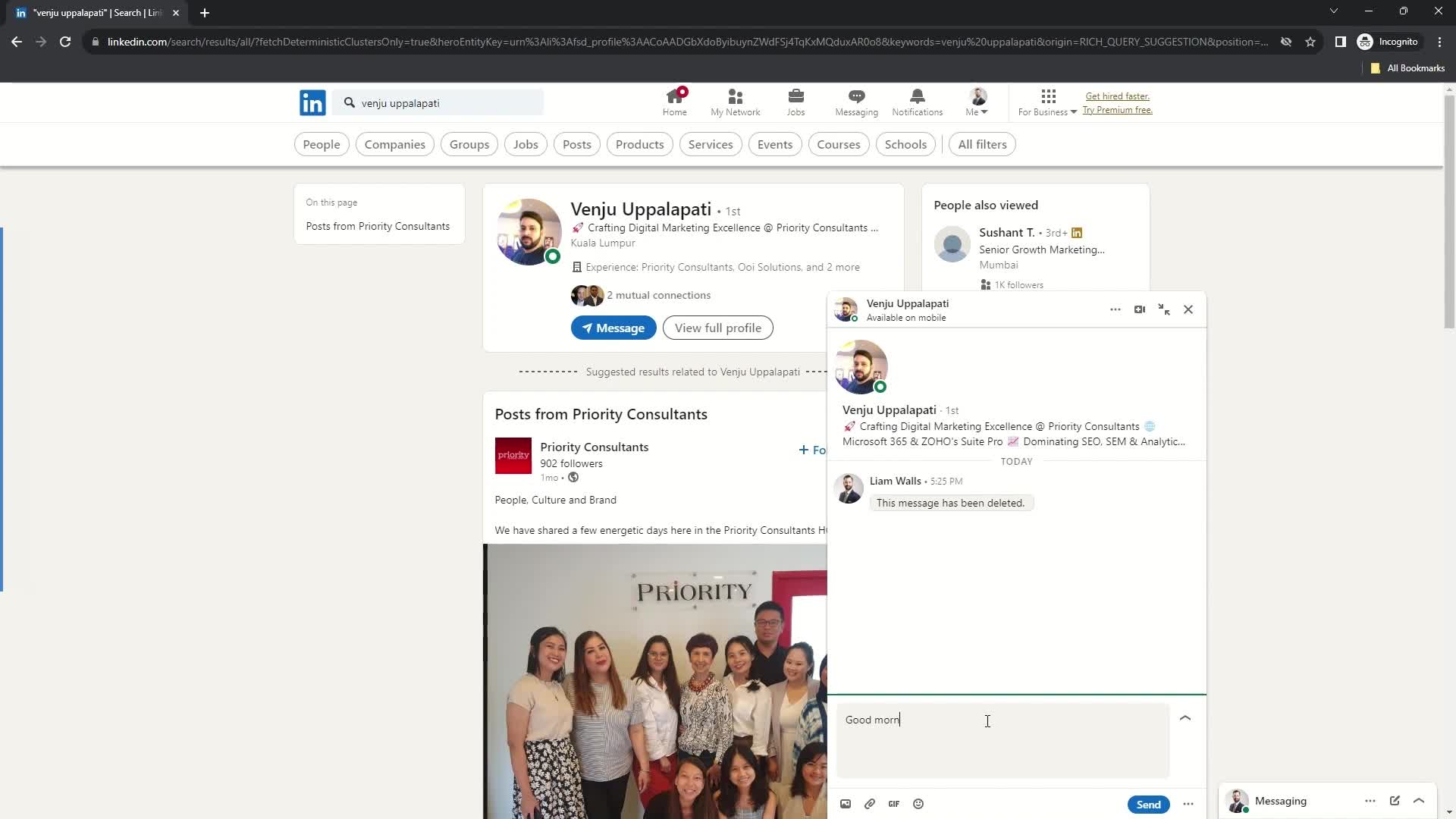Click the LinkedIn home icon
Screen dimensions: 1456x819
[x=675, y=101]
